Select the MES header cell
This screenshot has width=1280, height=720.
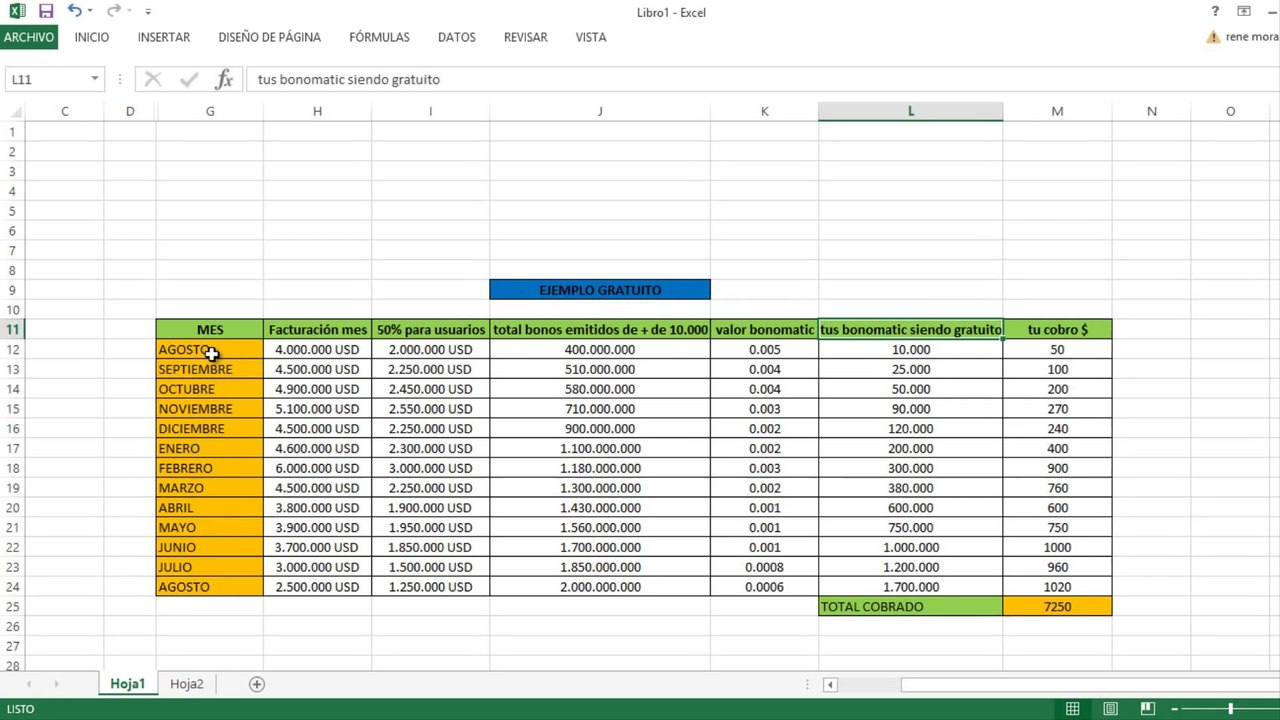pyautogui.click(x=210, y=329)
